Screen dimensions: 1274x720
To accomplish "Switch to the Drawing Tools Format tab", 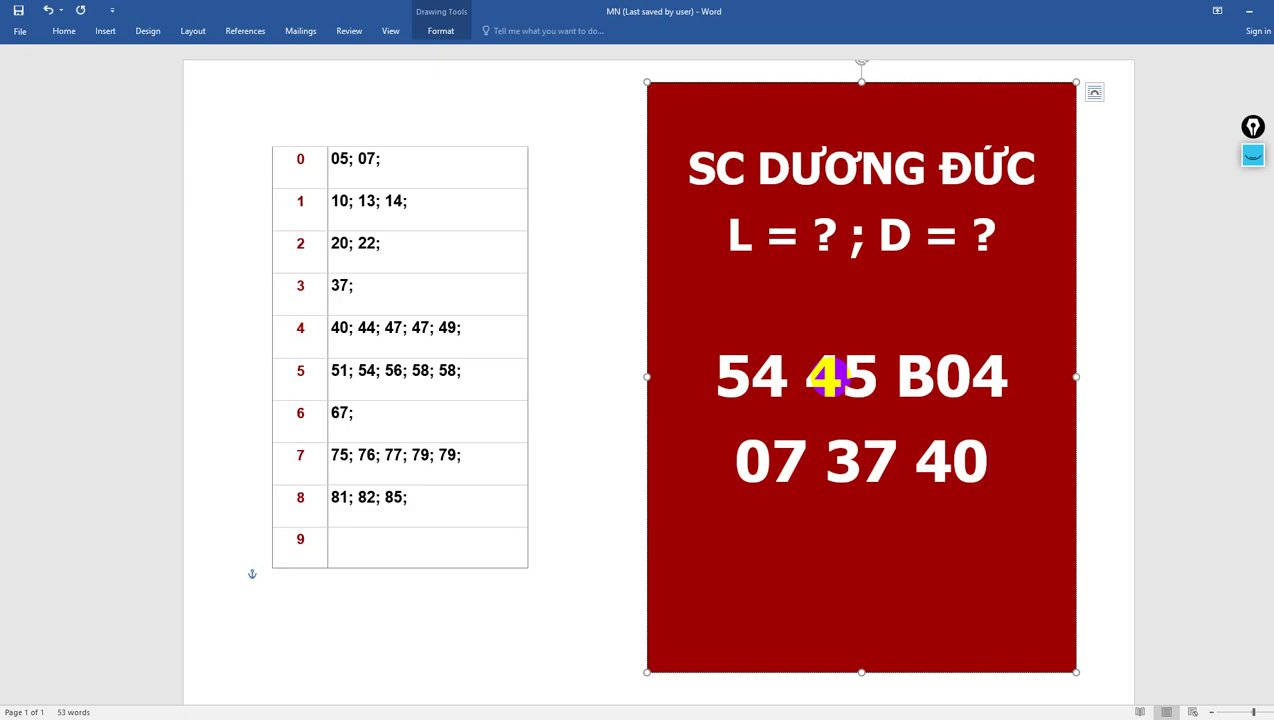I will [440, 31].
